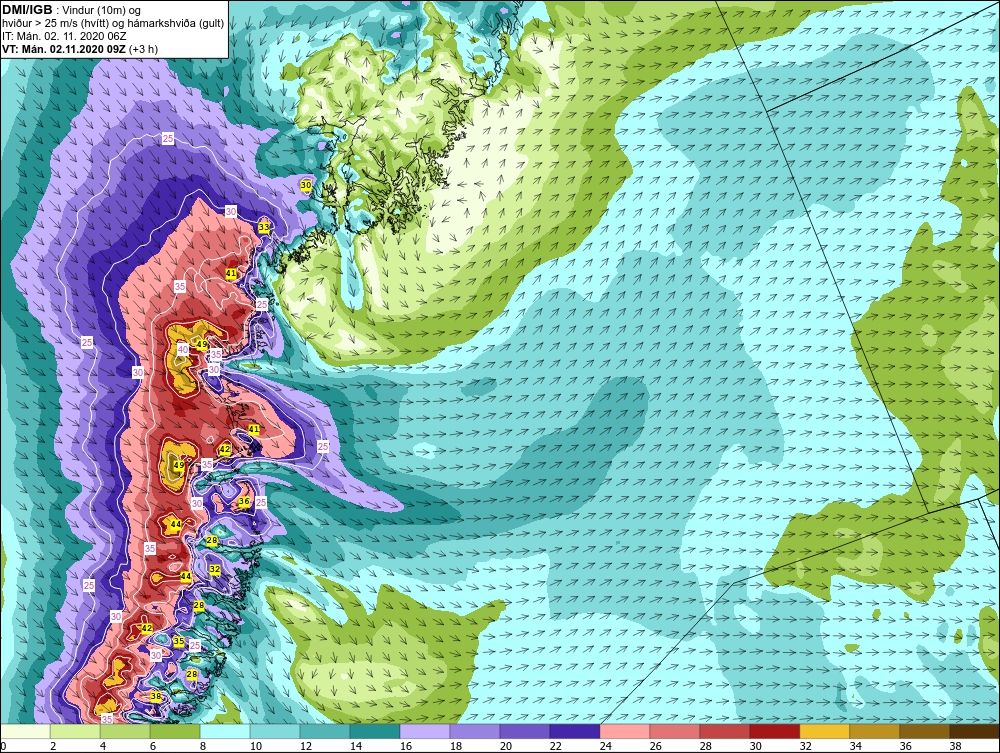
Task: Click the 12–14 m/s teal legend swatch
Action: pyautogui.click(x=325, y=731)
